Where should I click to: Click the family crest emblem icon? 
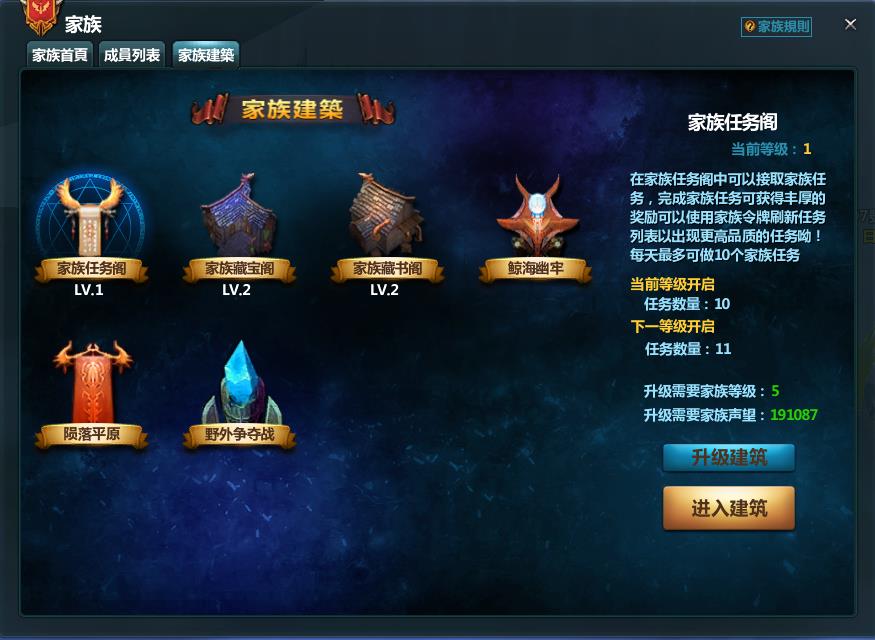coord(39,17)
